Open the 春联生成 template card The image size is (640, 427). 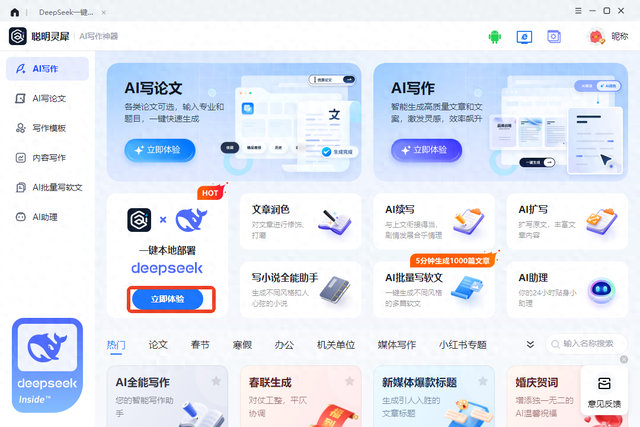point(300,396)
